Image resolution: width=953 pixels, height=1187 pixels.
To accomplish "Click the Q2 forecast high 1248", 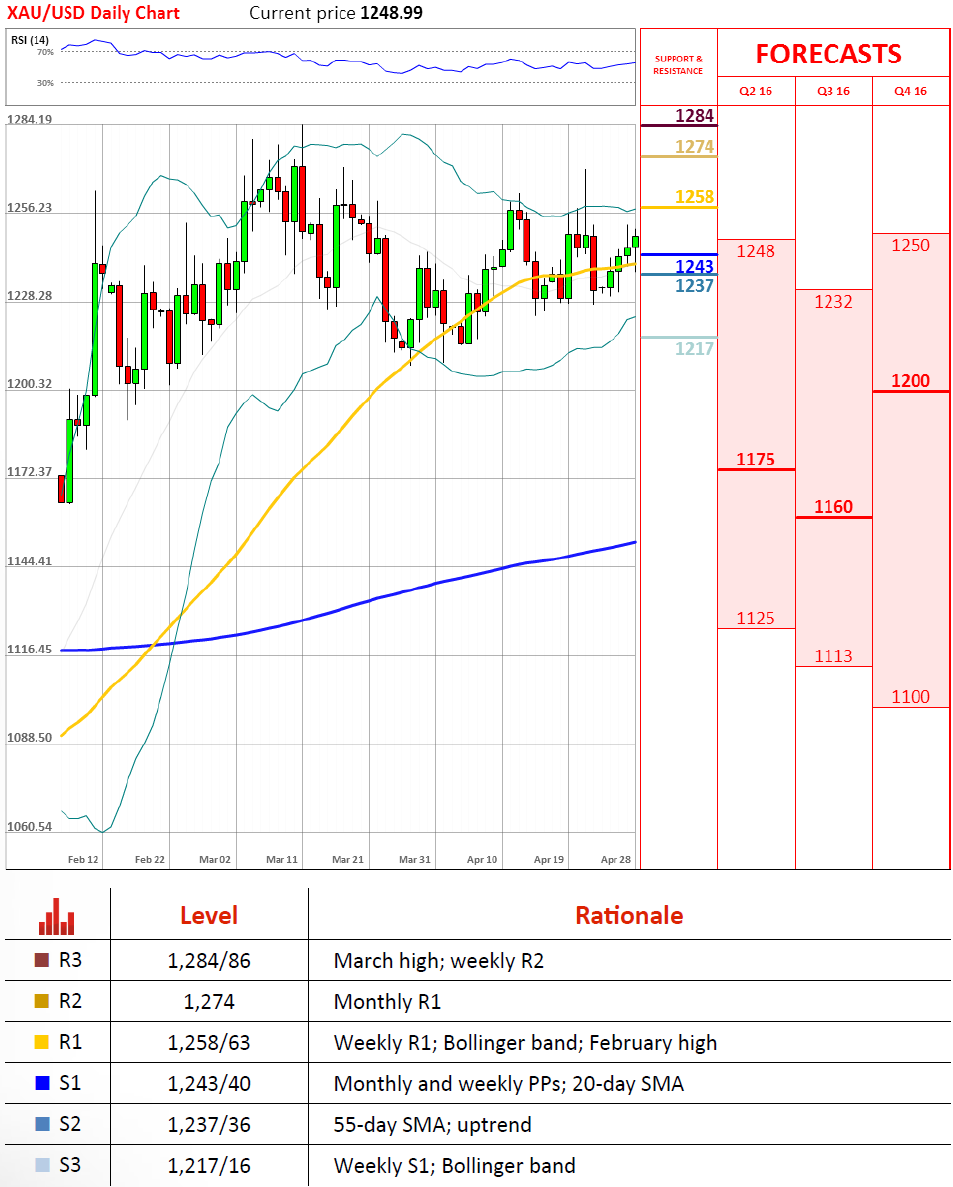I will pos(755,251).
